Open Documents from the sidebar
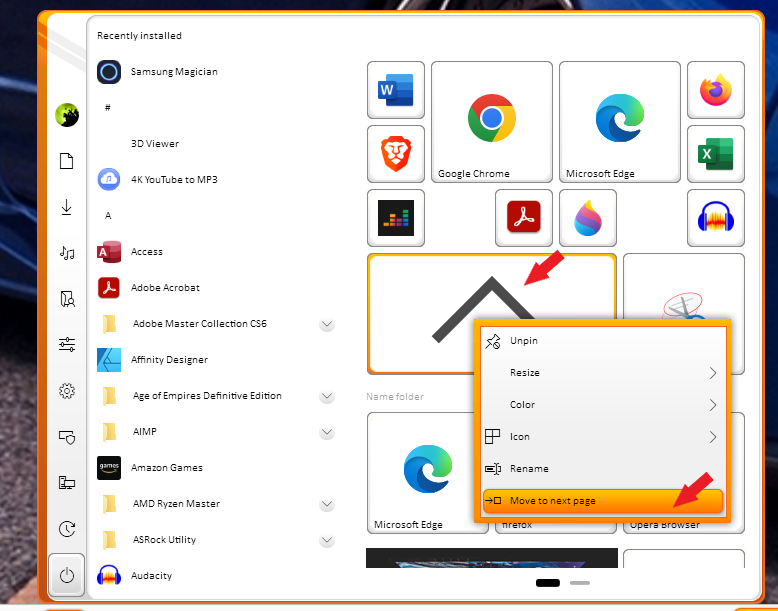The image size is (778, 611). tap(66, 161)
